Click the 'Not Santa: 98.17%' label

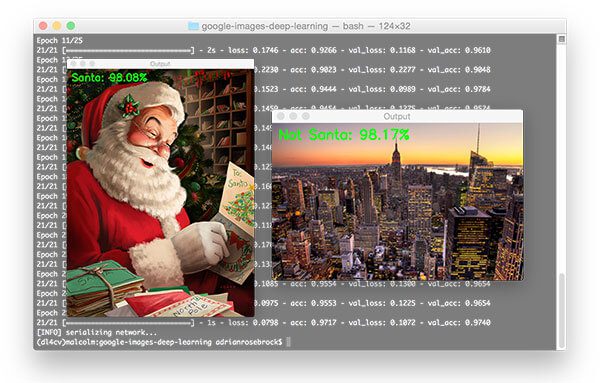pos(344,135)
